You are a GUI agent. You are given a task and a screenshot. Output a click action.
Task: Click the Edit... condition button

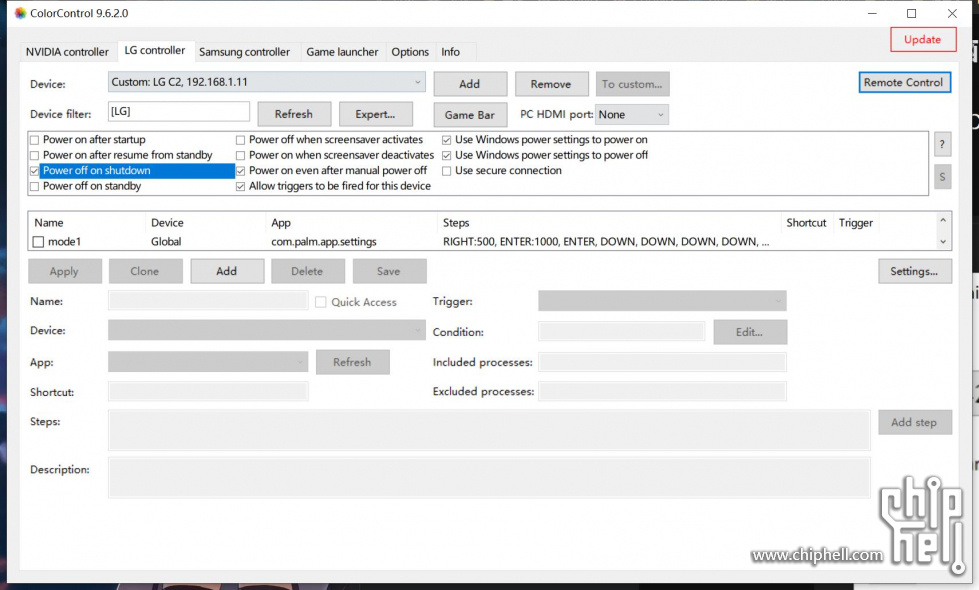point(750,332)
